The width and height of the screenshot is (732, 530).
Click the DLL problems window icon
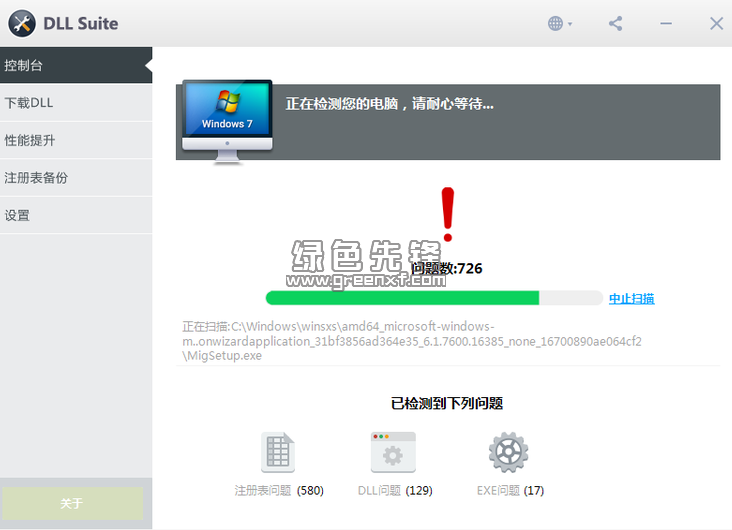393,453
